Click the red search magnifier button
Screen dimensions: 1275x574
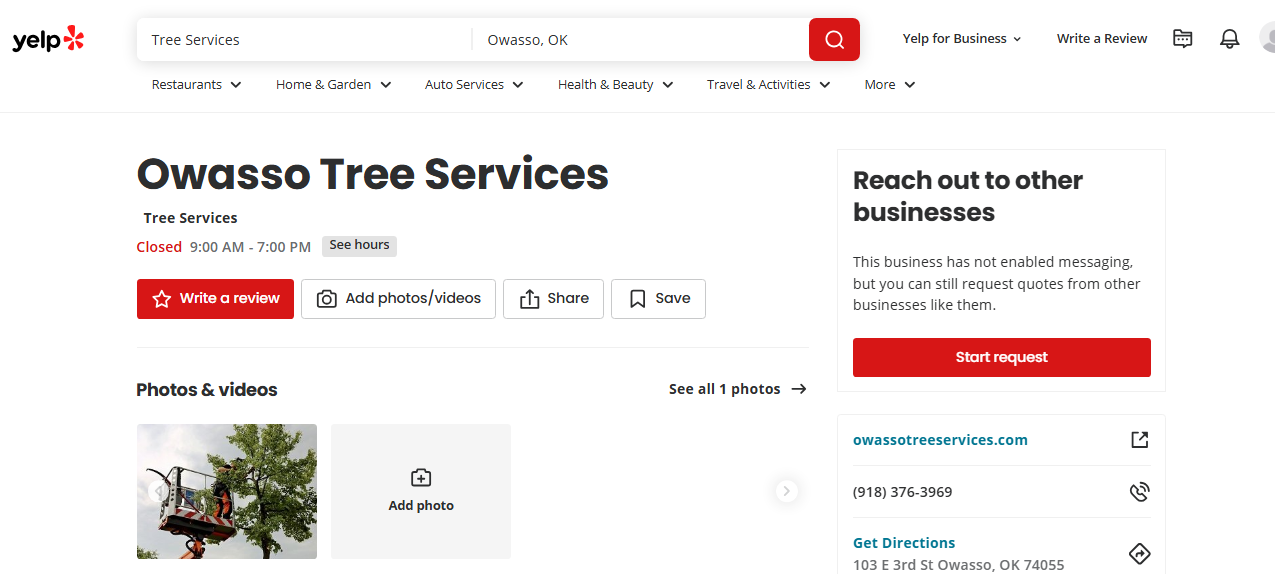pyautogui.click(x=834, y=40)
